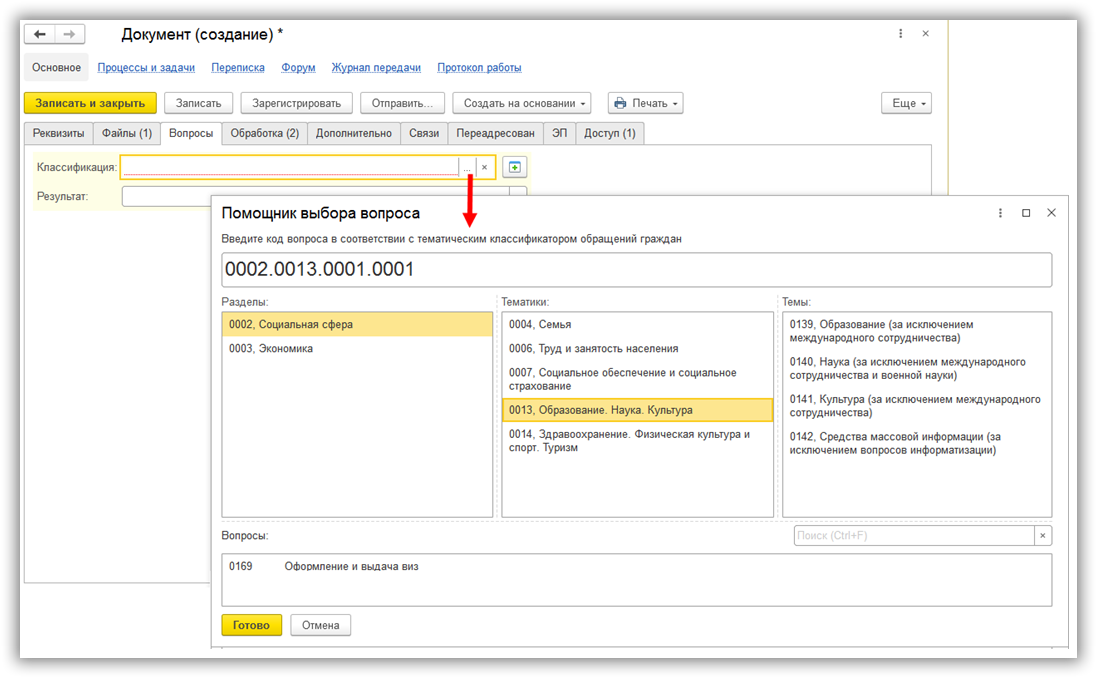Select topic 0006, Труд и занятость населения
The width and height of the screenshot is (1097, 678).
click(594, 349)
